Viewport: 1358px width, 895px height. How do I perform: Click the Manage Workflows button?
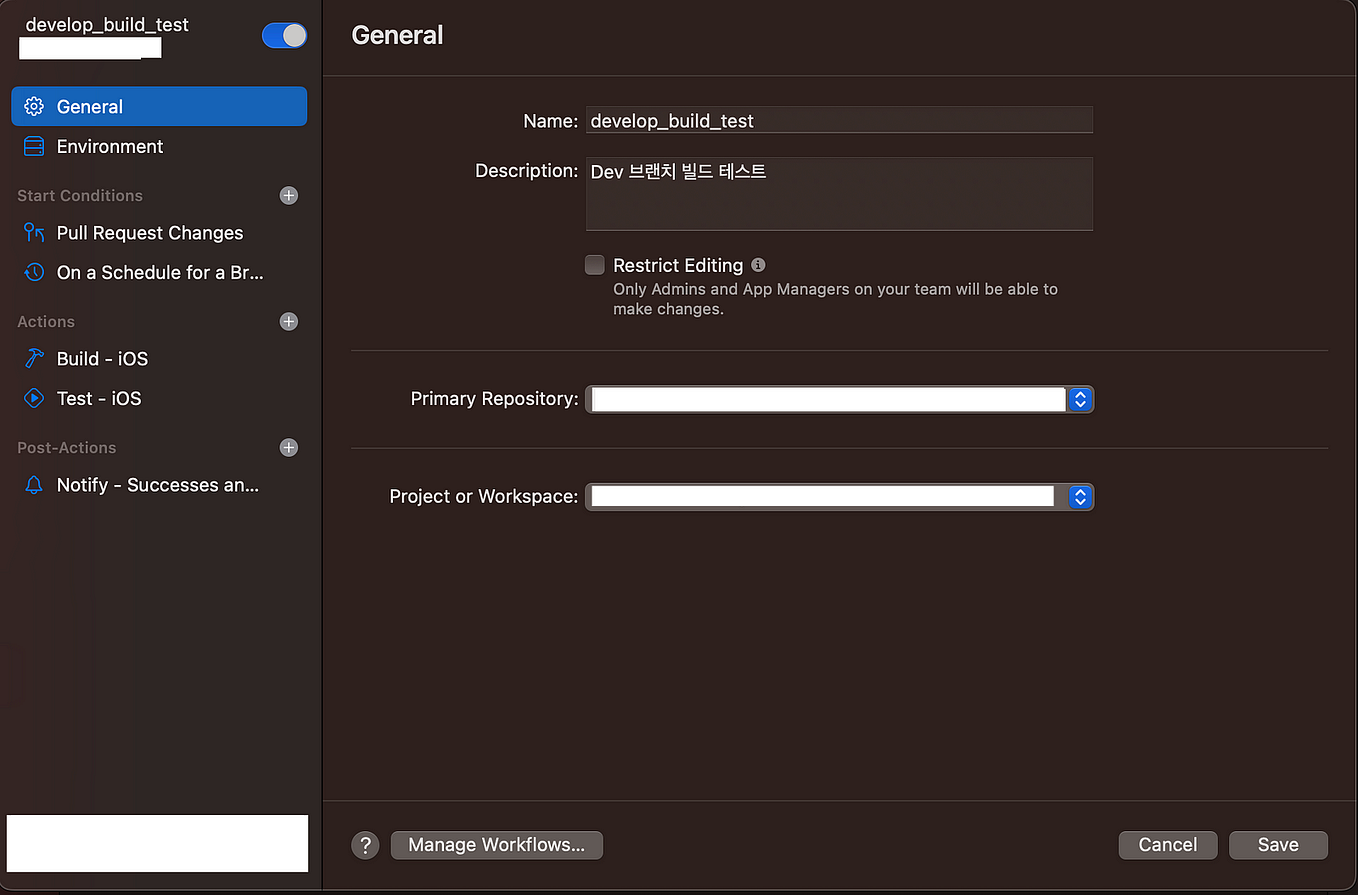[x=496, y=845]
